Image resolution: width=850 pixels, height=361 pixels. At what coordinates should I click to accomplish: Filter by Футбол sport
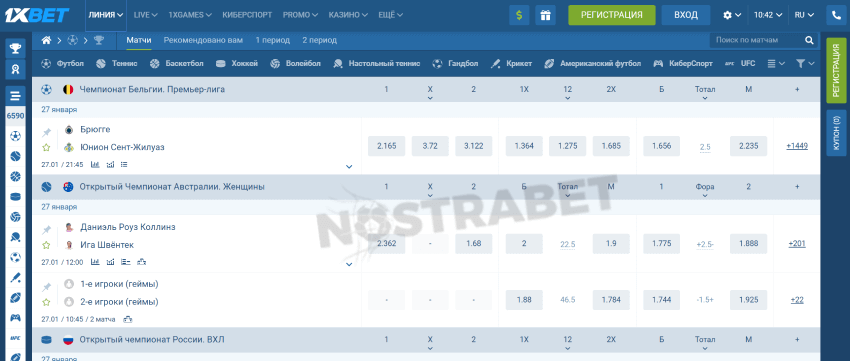click(x=62, y=63)
